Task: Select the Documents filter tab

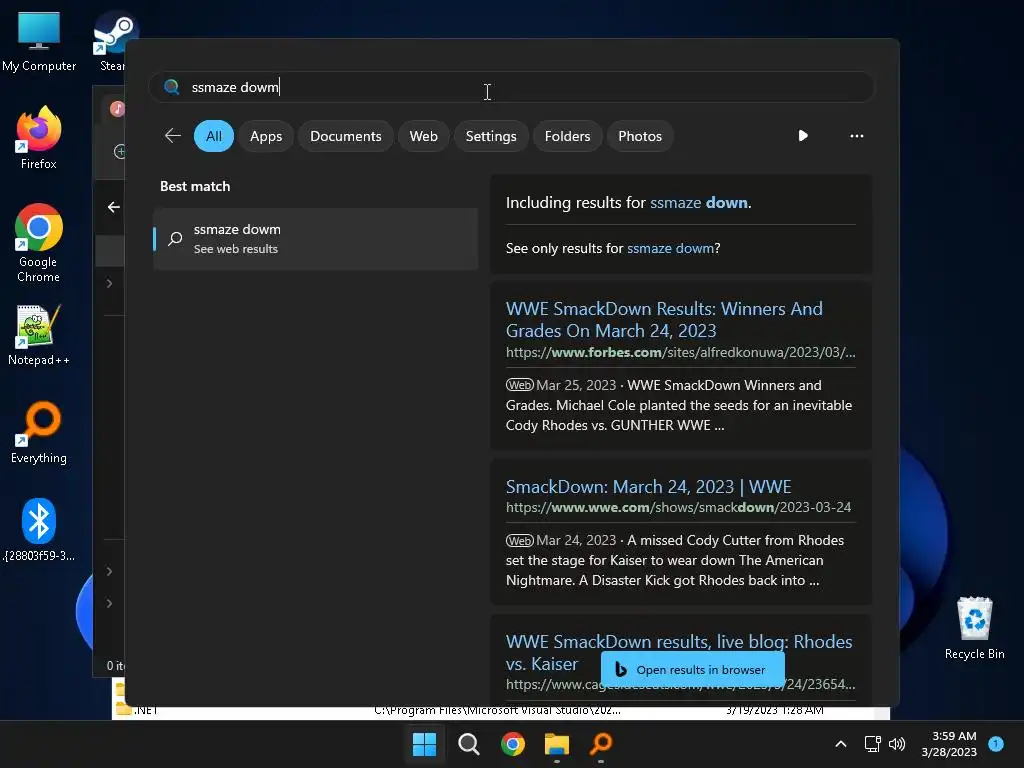Action: pyautogui.click(x=345, y=136)
